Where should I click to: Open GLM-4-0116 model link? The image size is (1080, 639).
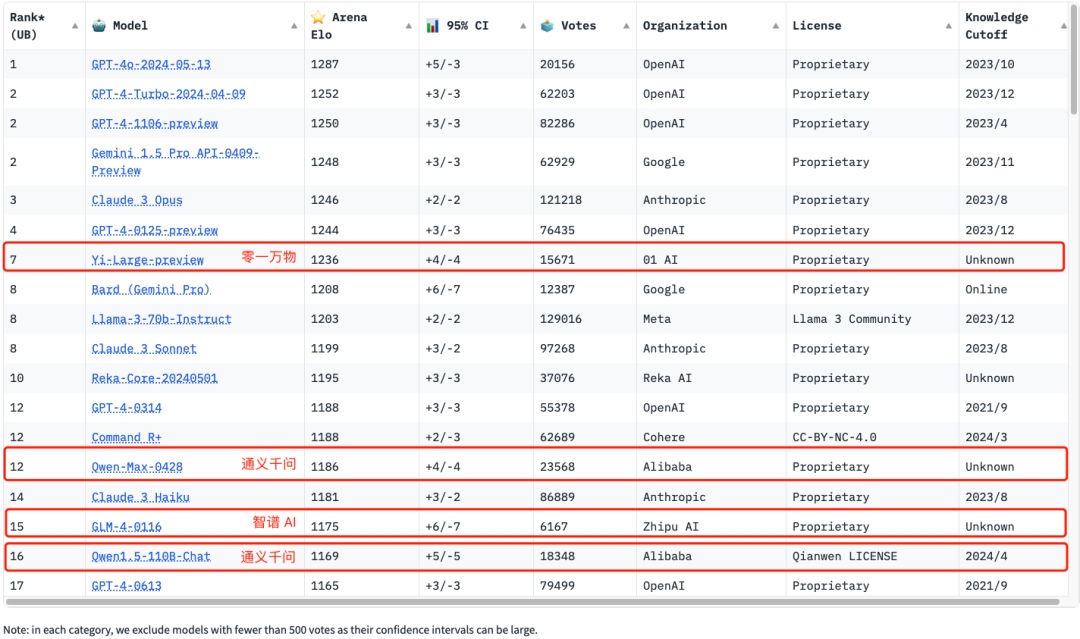point(127,527)
